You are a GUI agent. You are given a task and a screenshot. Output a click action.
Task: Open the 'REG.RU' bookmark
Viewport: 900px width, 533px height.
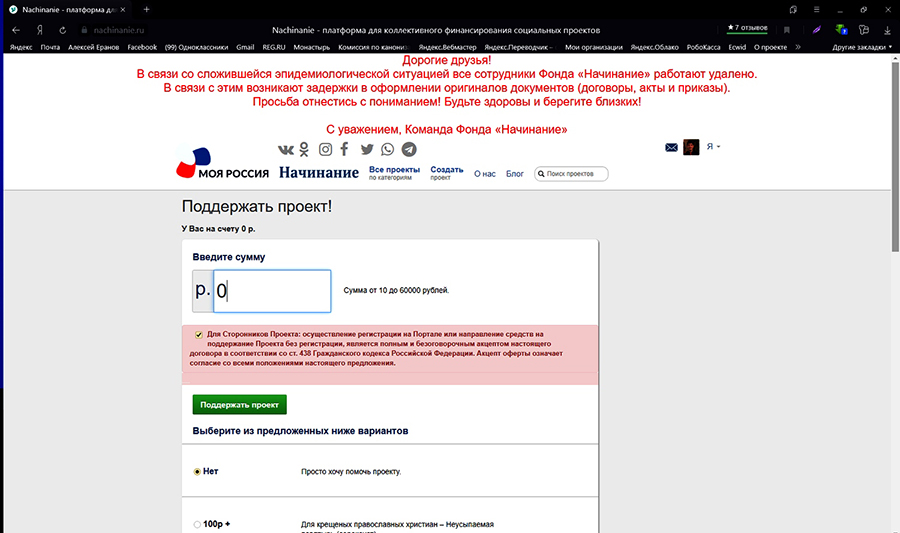pos(274,47)
